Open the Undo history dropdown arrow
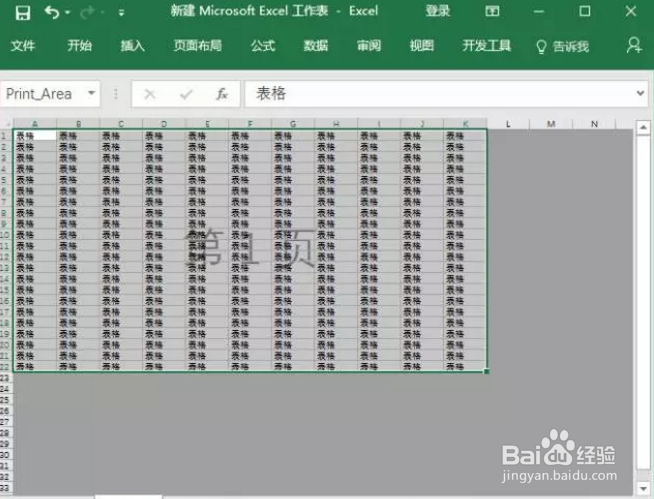This screenshot has height=499, width=654. (68, 13)
